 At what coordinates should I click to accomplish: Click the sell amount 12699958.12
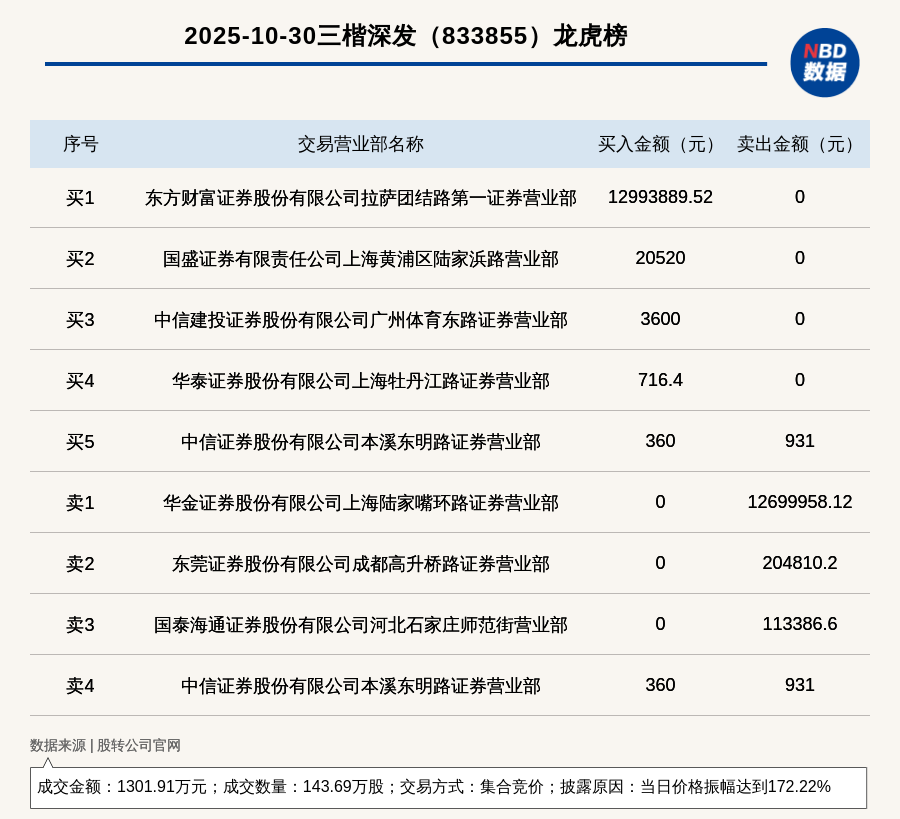(799, 502)
